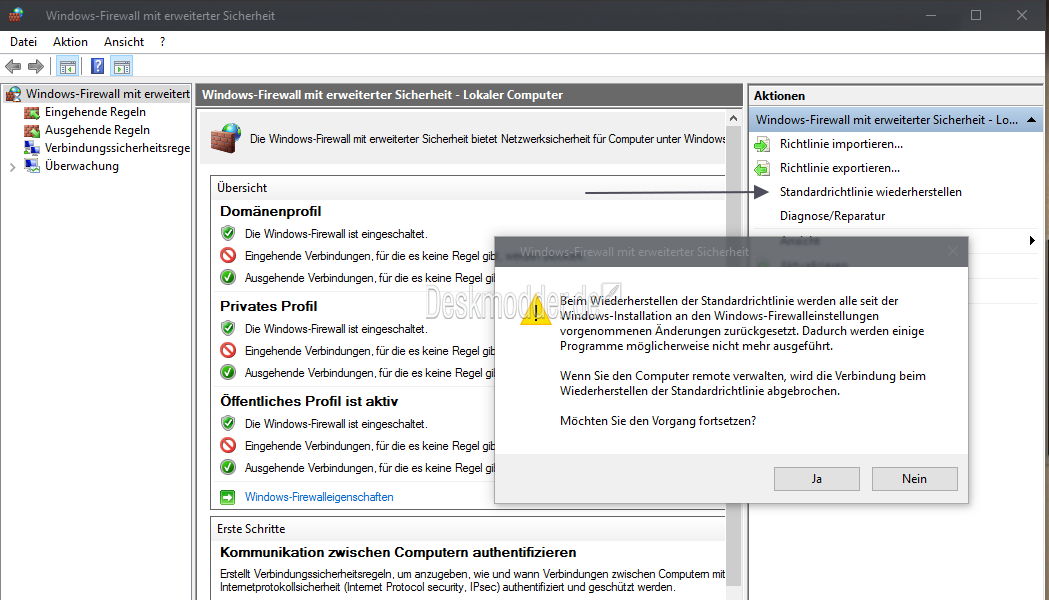
Task: Click the firewall app icon in title bar
Action: point(15,15)
